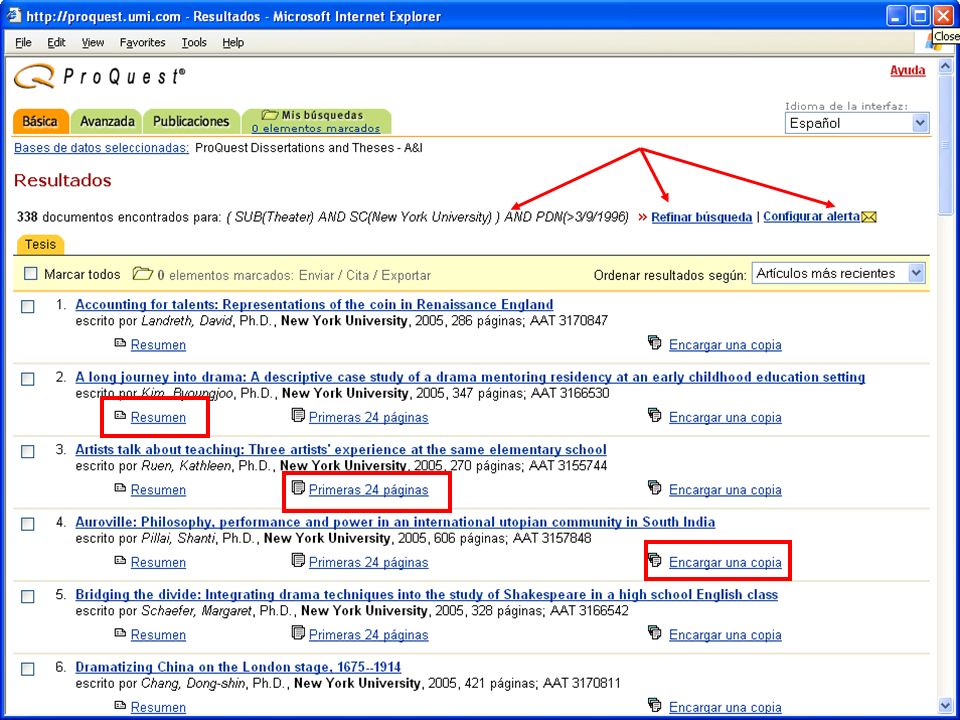Click order-copy icon for result 2
Image resolution: width=960 pixels, height=720 pixels.
(654, 416)
